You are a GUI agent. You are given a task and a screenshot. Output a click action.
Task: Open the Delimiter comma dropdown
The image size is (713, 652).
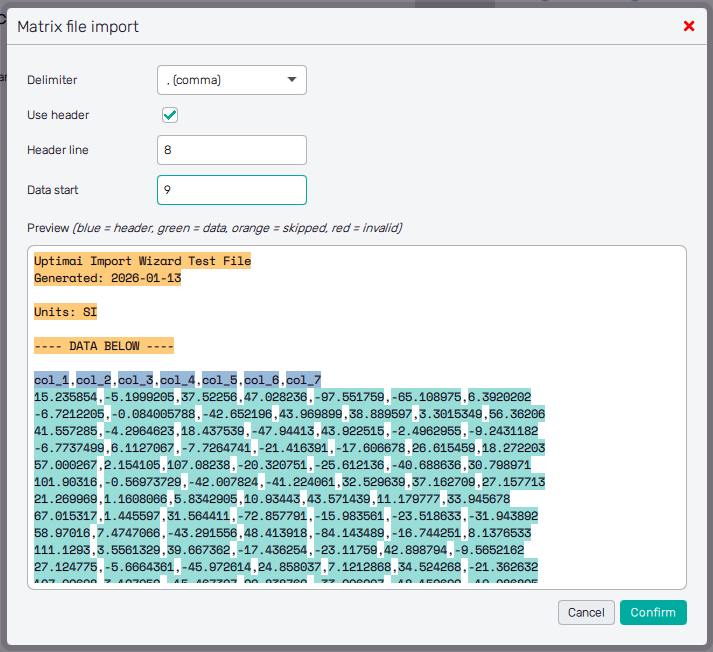point(232,80)
